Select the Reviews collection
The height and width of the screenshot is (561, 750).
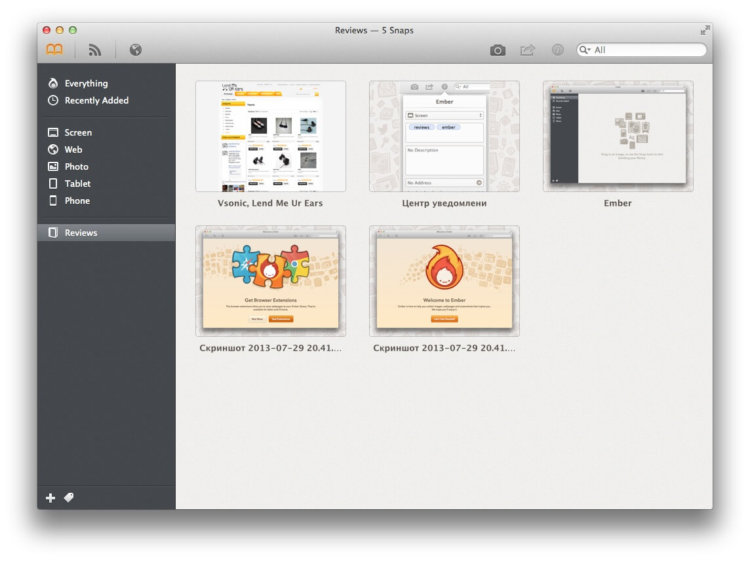point(106,232)
